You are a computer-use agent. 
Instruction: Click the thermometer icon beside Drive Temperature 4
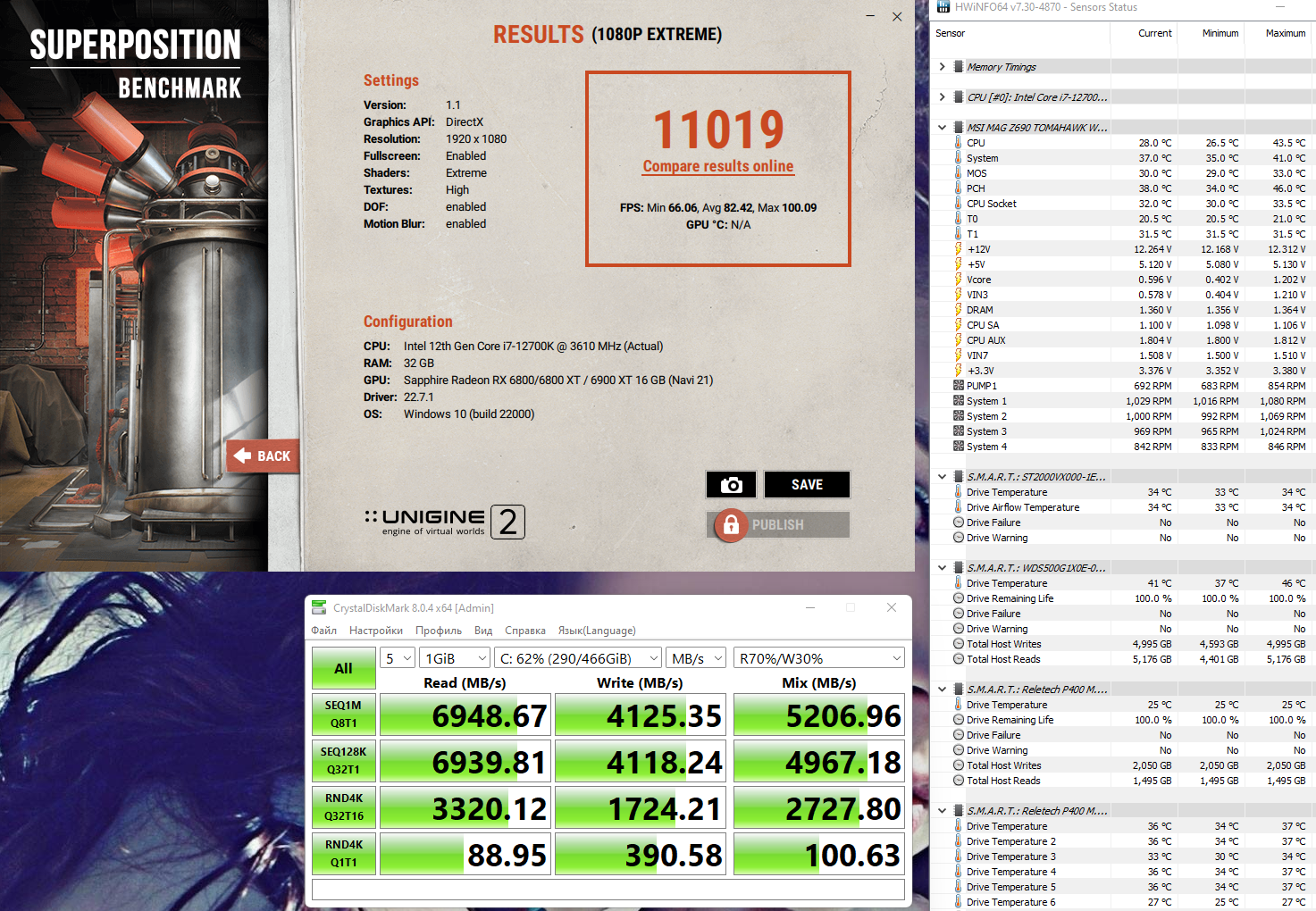(x=958, y=872)
